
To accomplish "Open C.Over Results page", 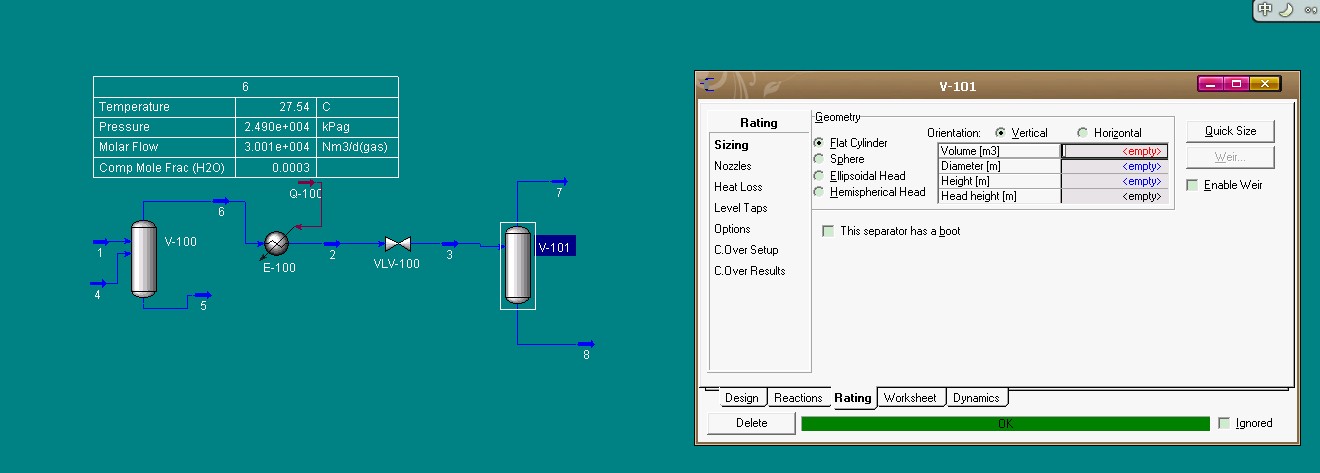I will [x=750, y=271].
